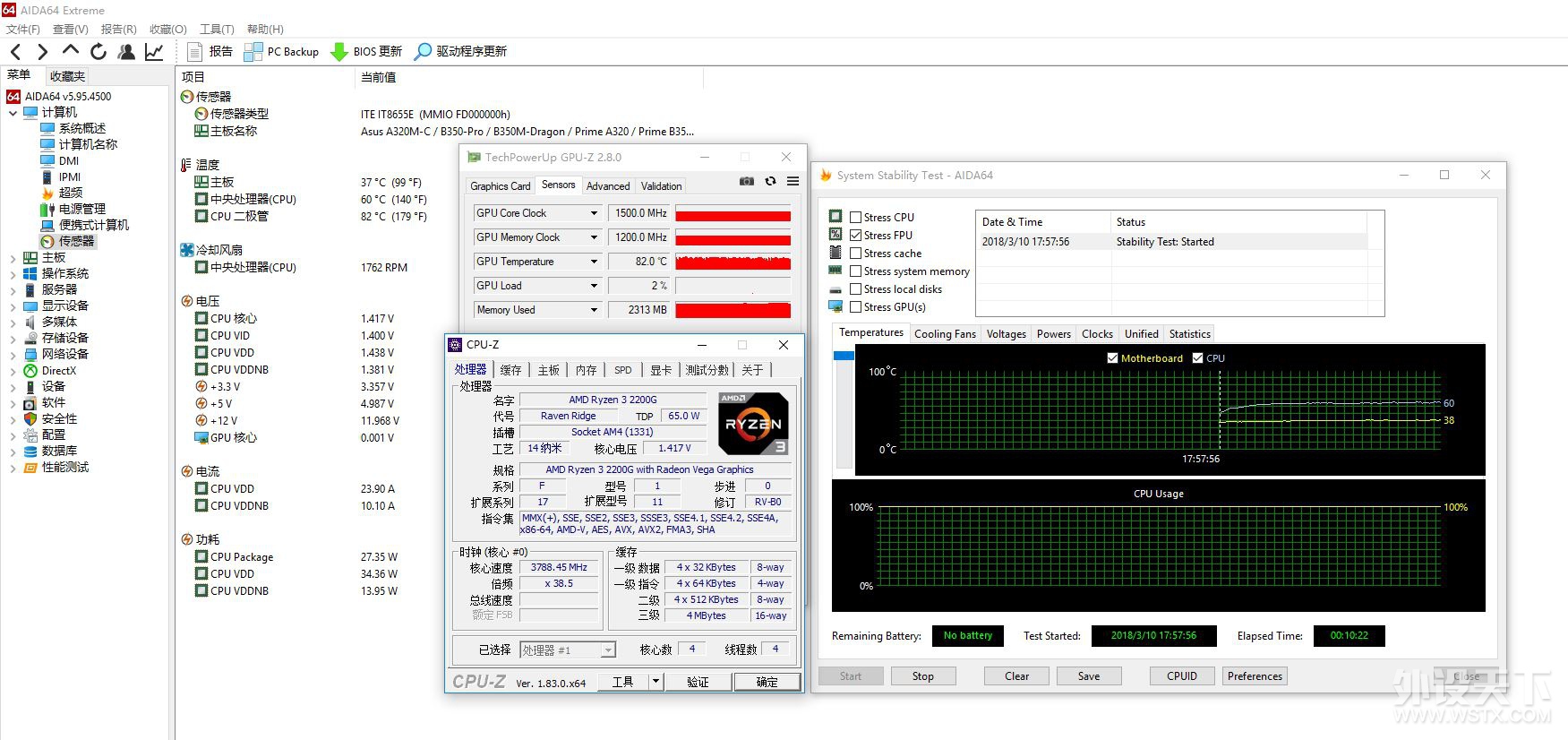Switch to 内存 tab in CPU-Z

pos(586,370)
